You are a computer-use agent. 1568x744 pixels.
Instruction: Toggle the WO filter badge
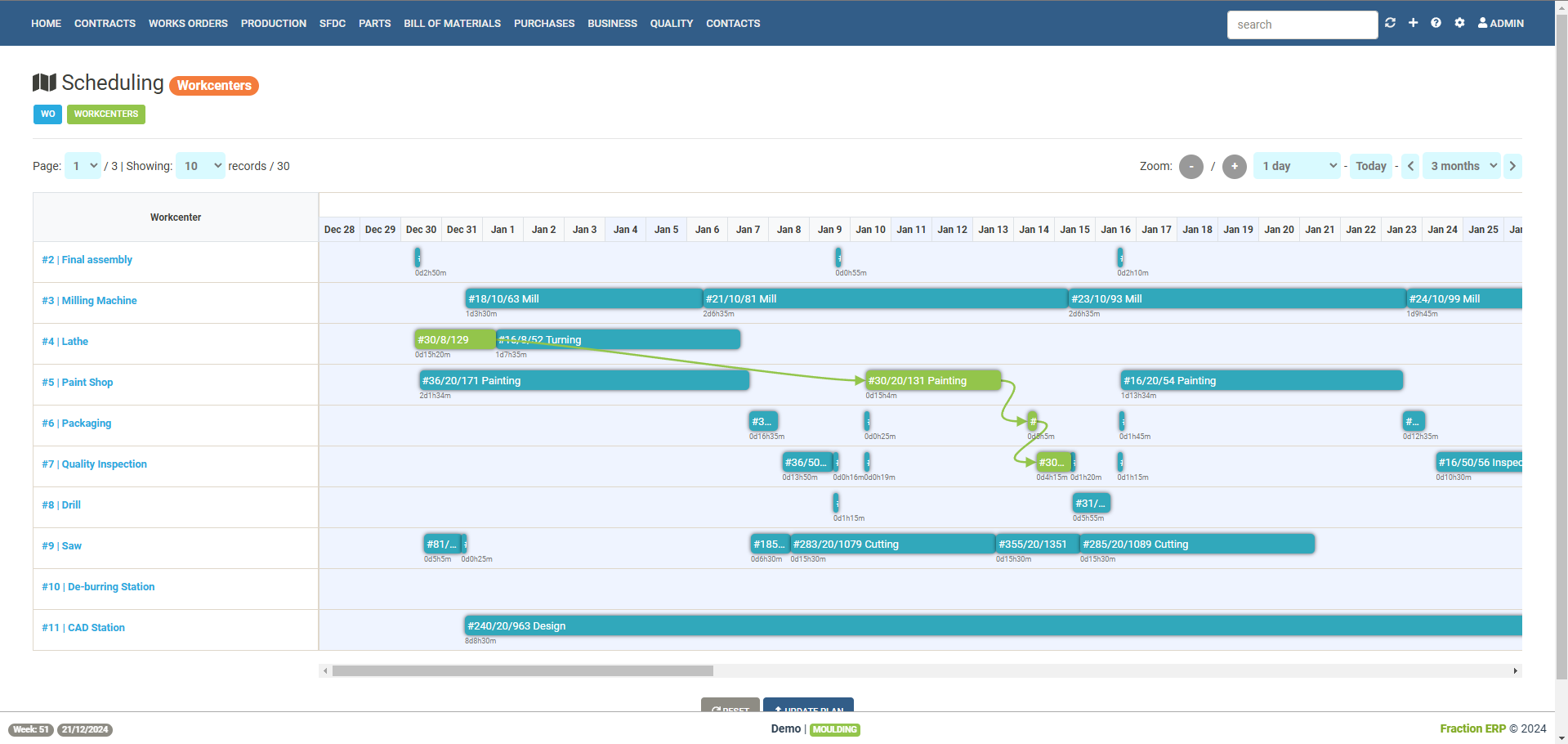point(47,114)
